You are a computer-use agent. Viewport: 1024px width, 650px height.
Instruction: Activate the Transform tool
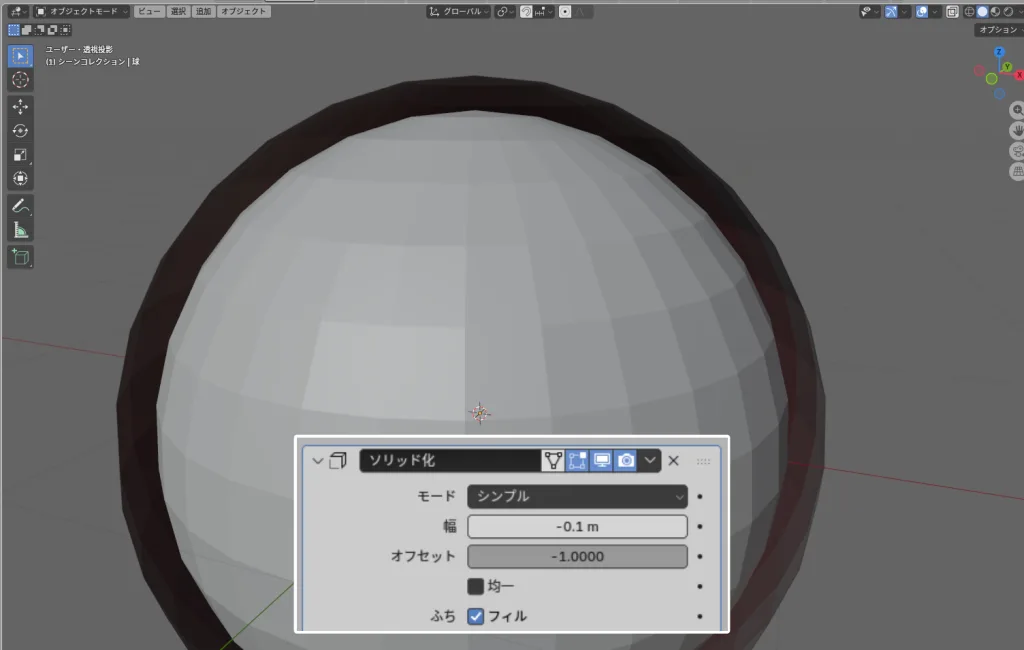click(20, 178)
